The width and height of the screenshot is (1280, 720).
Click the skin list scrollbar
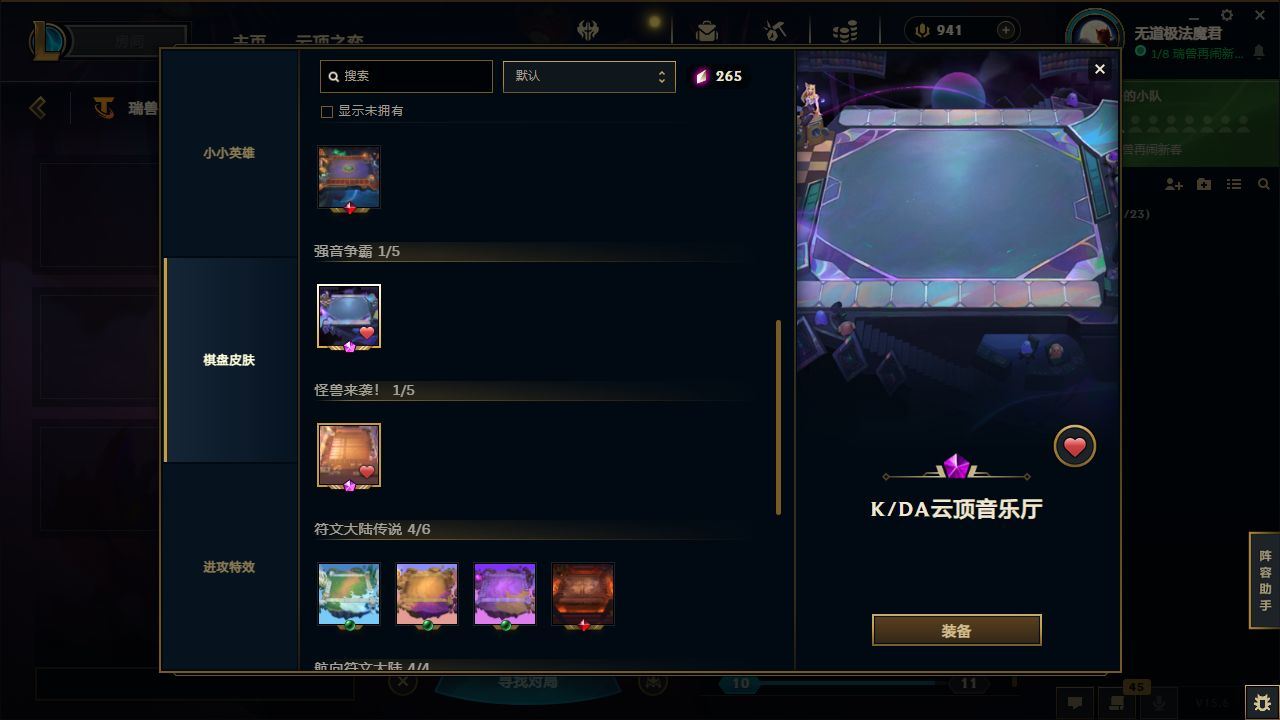[x=778, y=417]
